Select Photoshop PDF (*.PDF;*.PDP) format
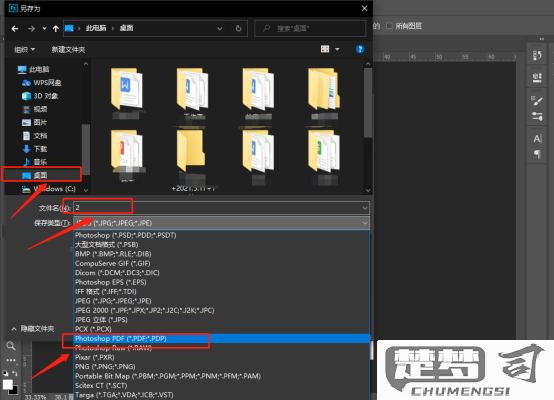 [221, 339]
